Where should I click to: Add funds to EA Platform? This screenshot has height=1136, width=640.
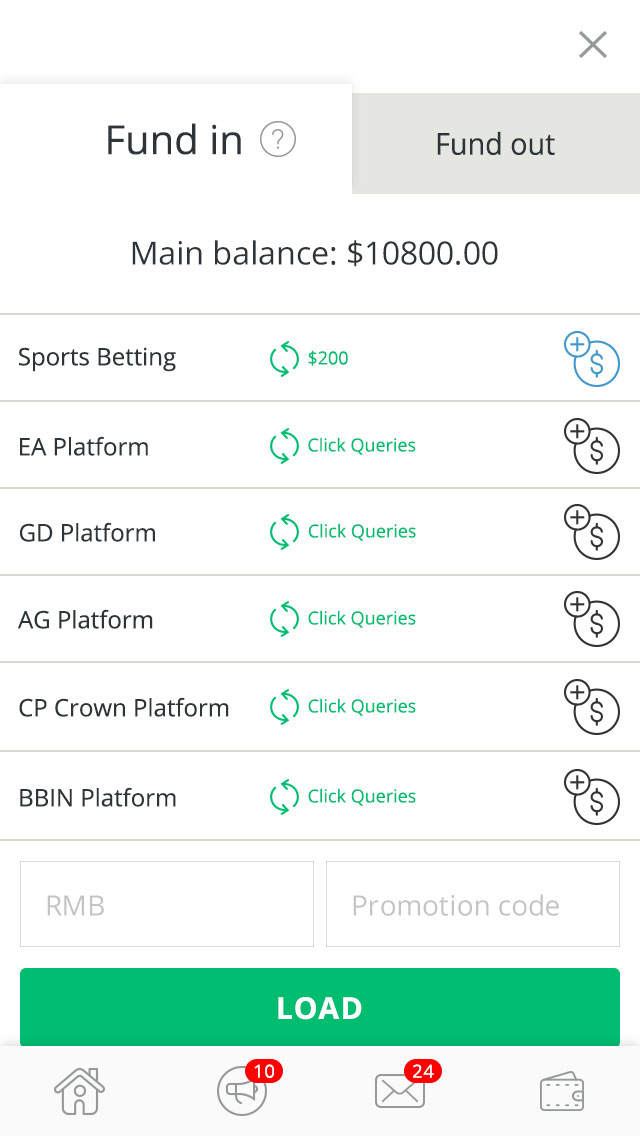[592, 446]
